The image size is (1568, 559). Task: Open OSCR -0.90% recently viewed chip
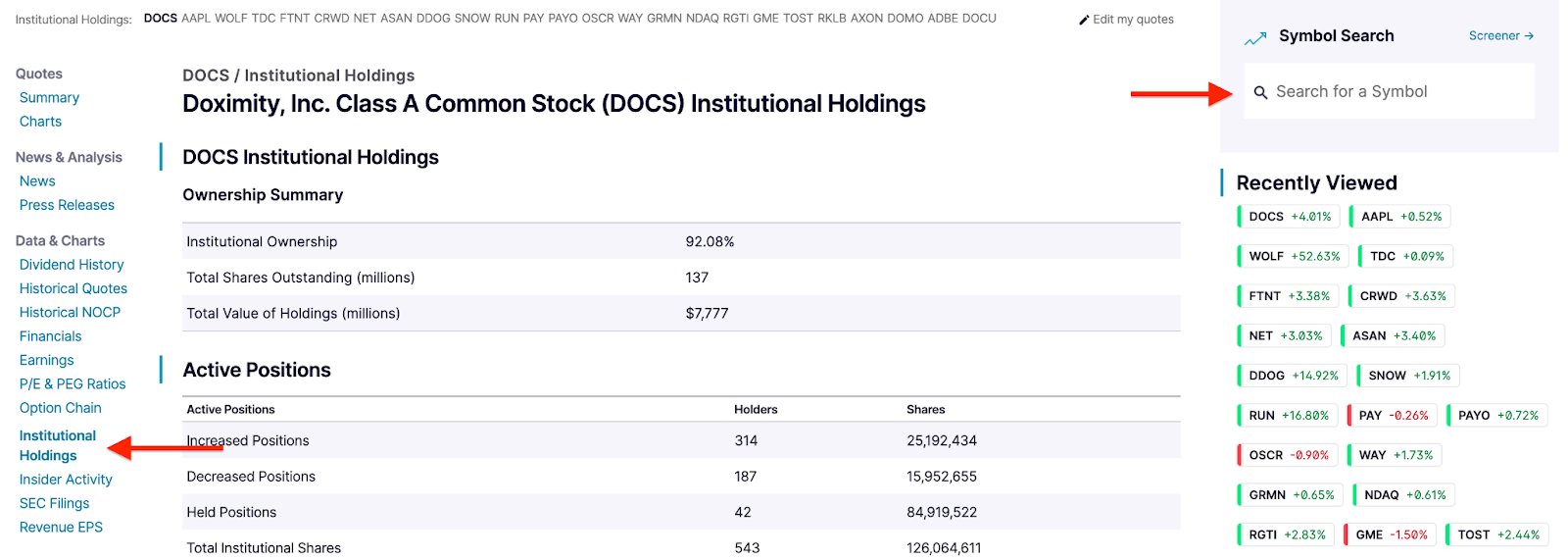click(x=1288, y=455)
